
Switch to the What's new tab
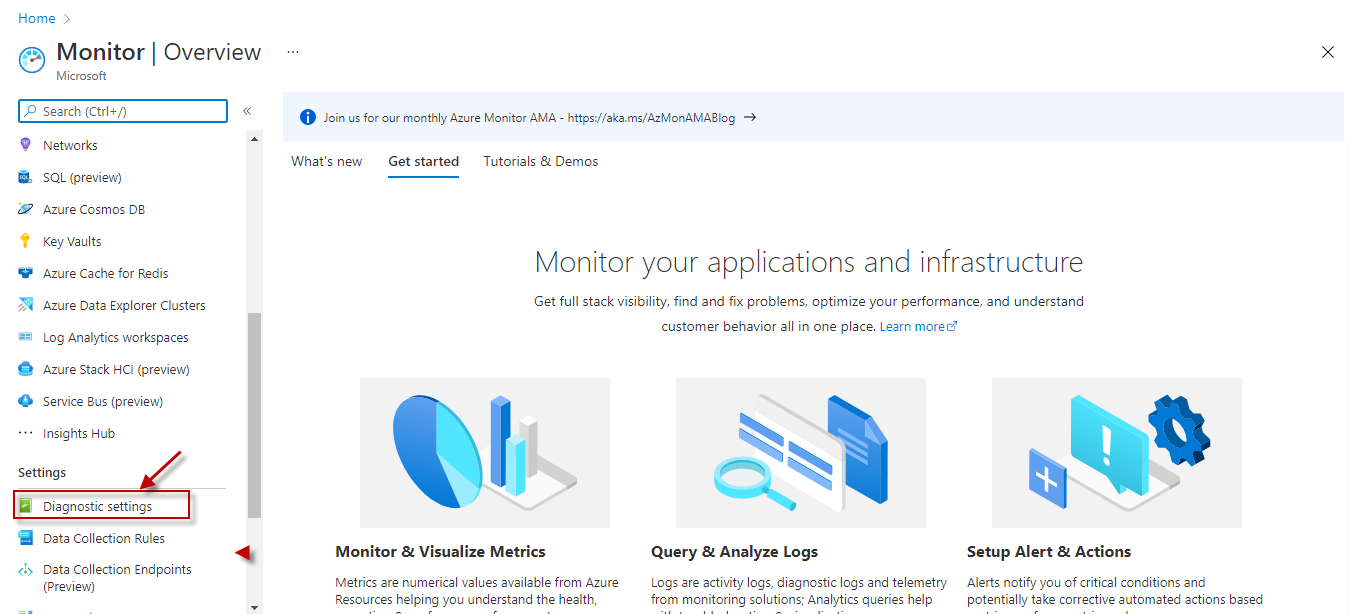[x=327, y=161]
